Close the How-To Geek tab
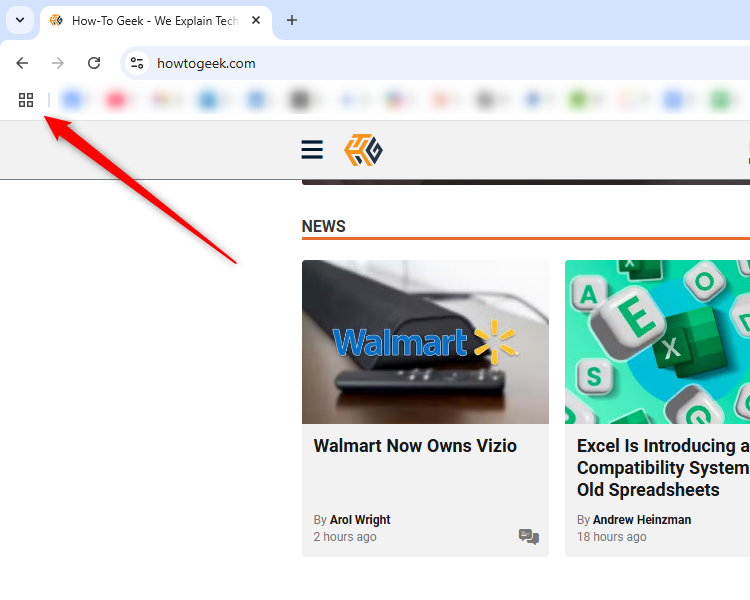The image size is (750, 600). click(x=256, y=21)
